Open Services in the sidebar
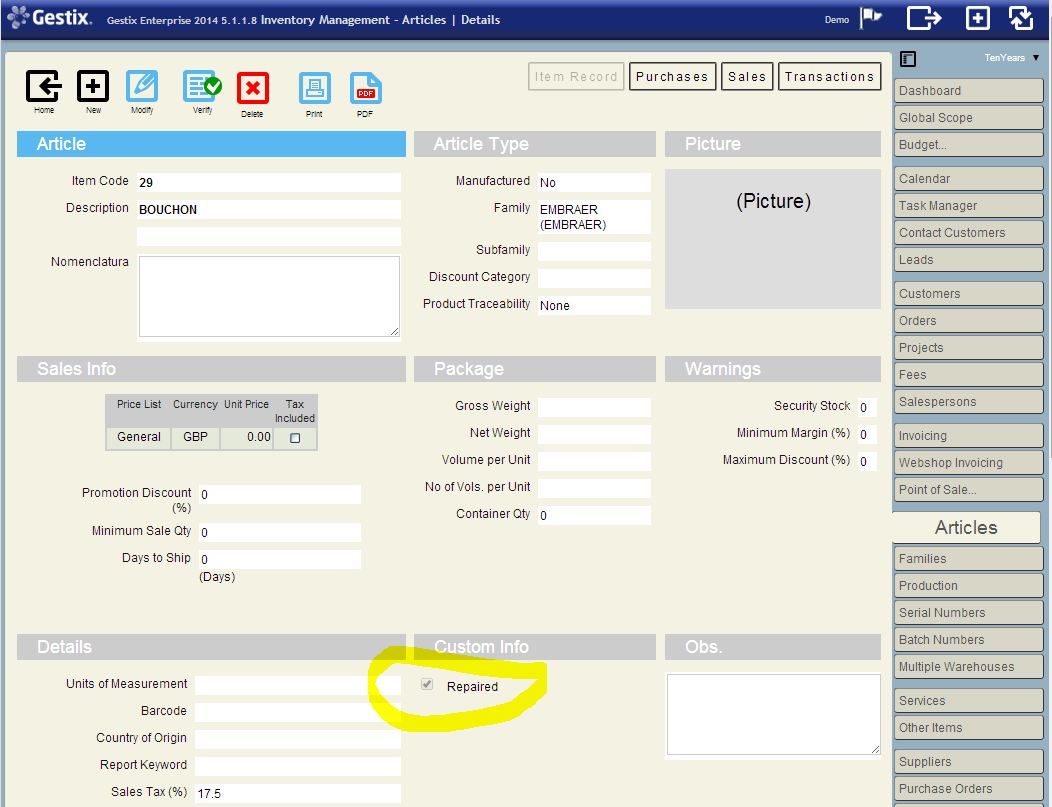Screen dimensions: 1052x807 point(968,700)
